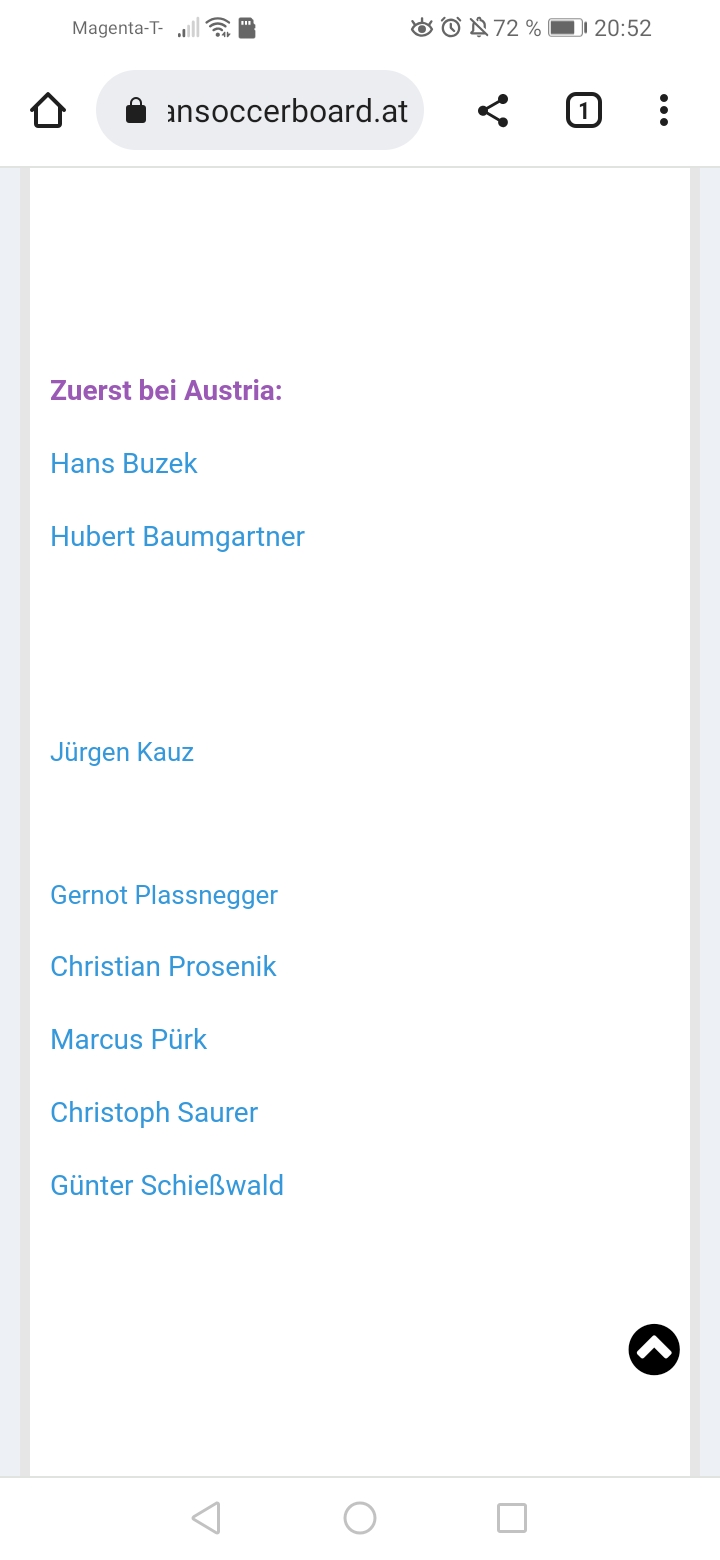Open Jürgen Kauz link
Image resolution: width=720 pixels, height=1560 pixels.
coord(122,753)
